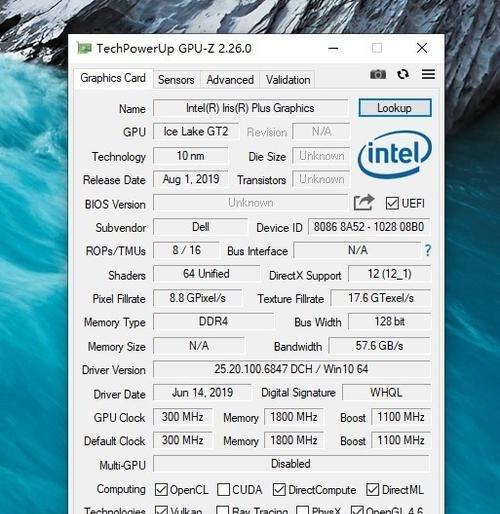Viewport: 500px width, 514px height.
Task: Click the screenshot camera icon
Action: [x=378, y=74]
